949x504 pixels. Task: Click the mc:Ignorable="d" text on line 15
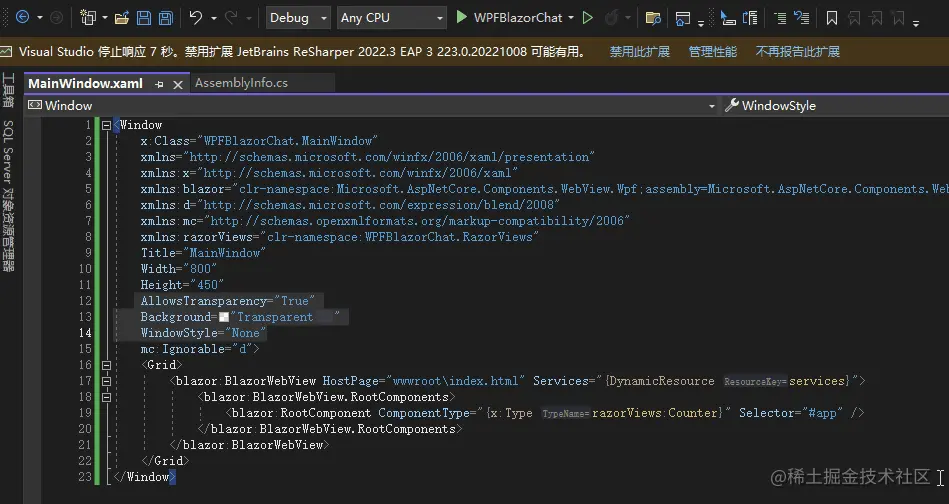click(196, 349)
